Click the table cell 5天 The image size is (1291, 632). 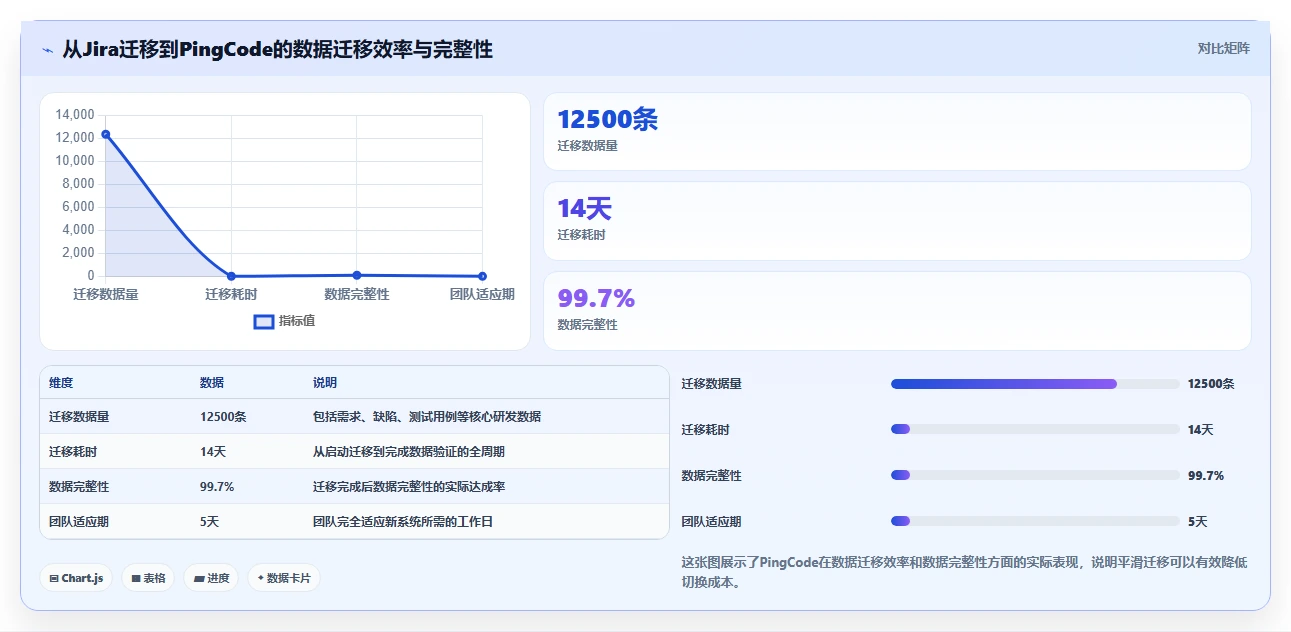[x=210, y=522]
